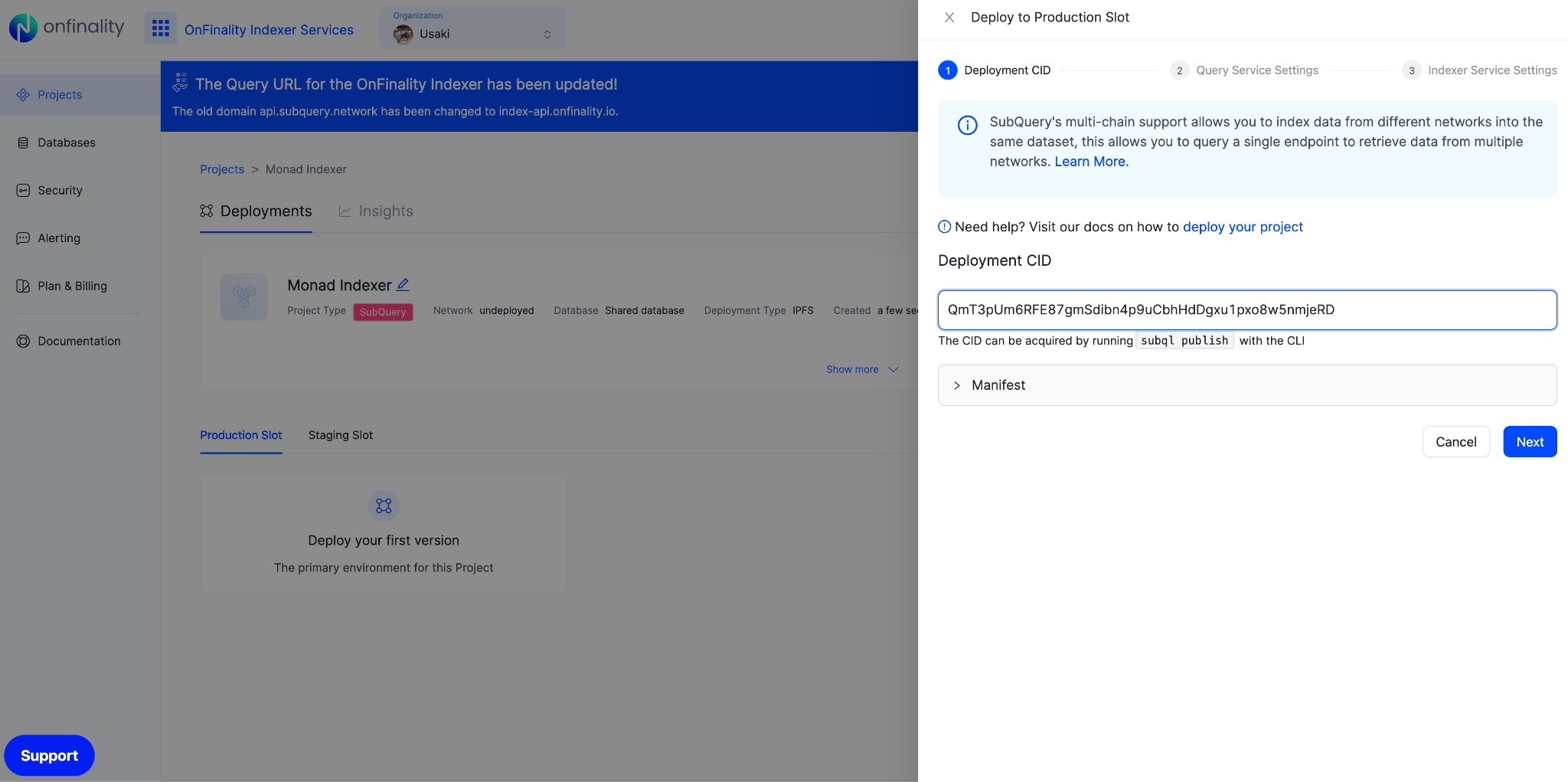Click the pencil icon to rename Monad Indexer
The image size is (1568, 782).
point(403,284)
